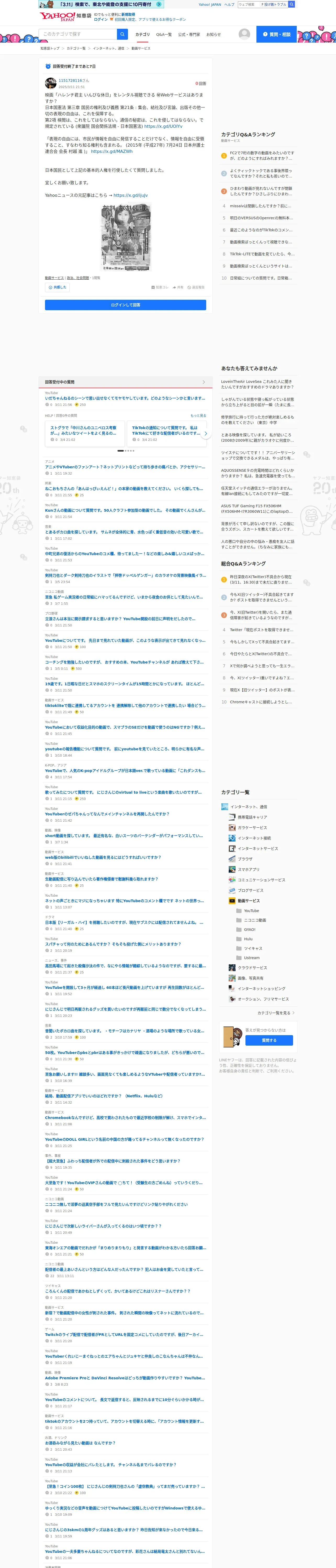
Task: Click the 携帯電話キャリア category icon
Action: [232, 817]
